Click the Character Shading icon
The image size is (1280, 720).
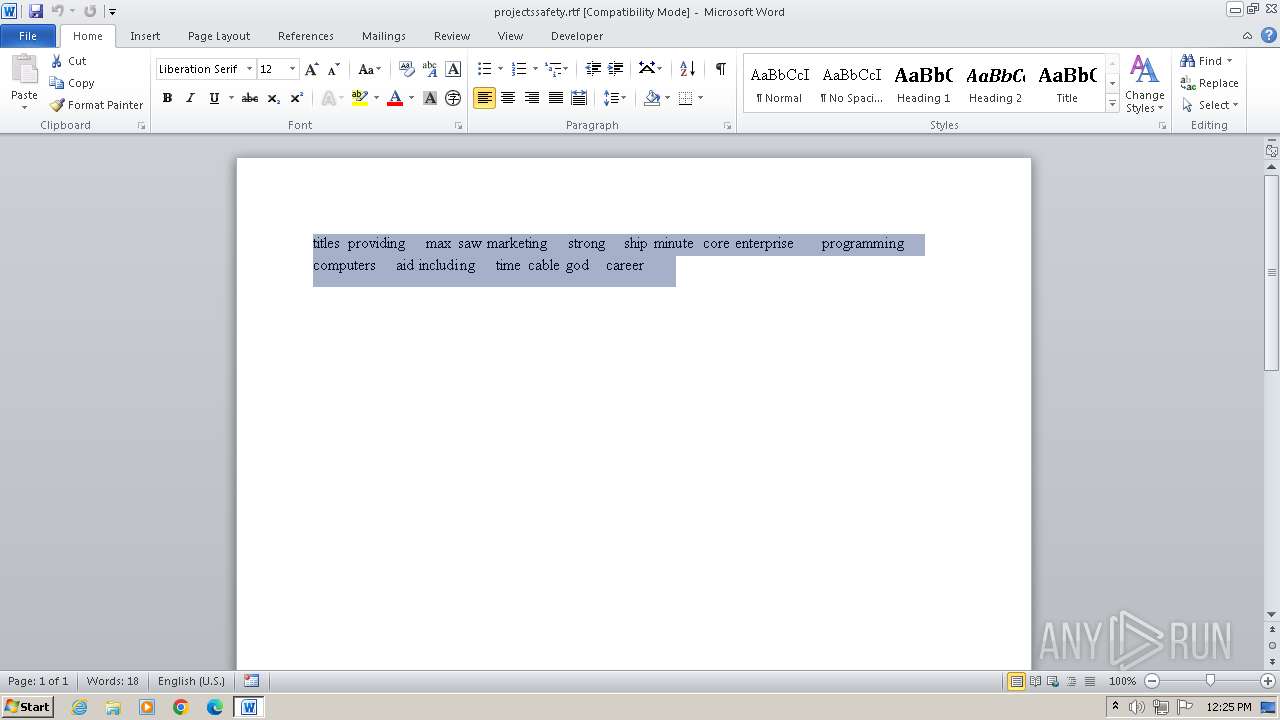(430, 98)
